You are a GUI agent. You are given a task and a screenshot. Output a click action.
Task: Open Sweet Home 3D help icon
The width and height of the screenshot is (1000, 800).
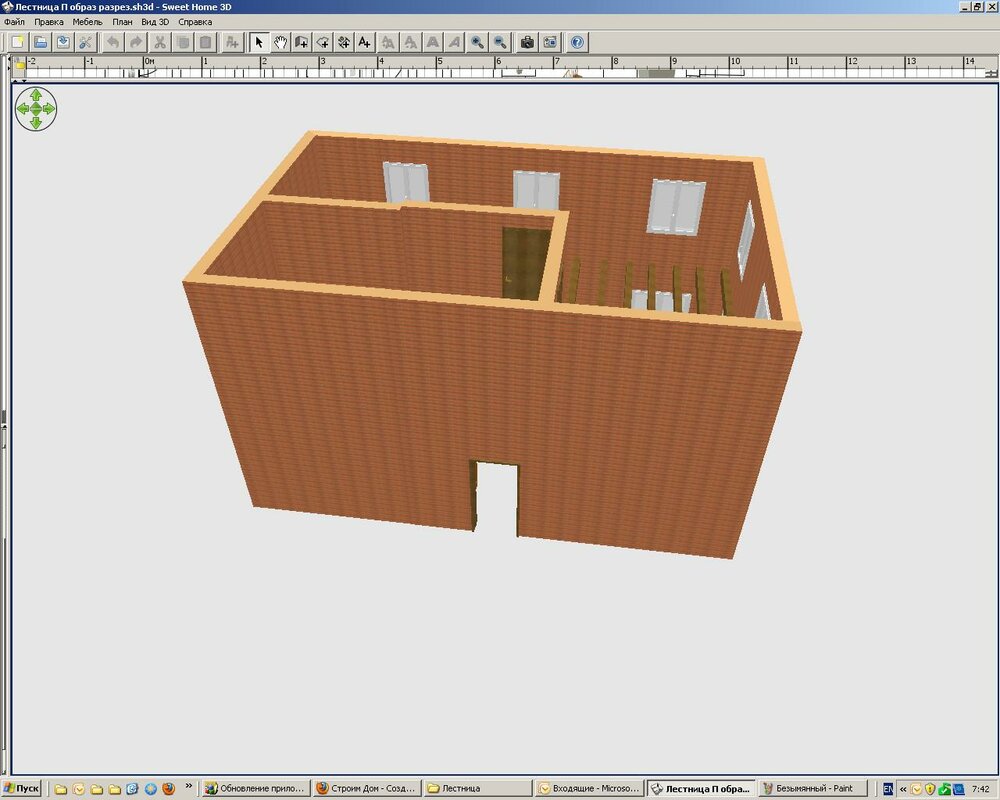point(577,42)
